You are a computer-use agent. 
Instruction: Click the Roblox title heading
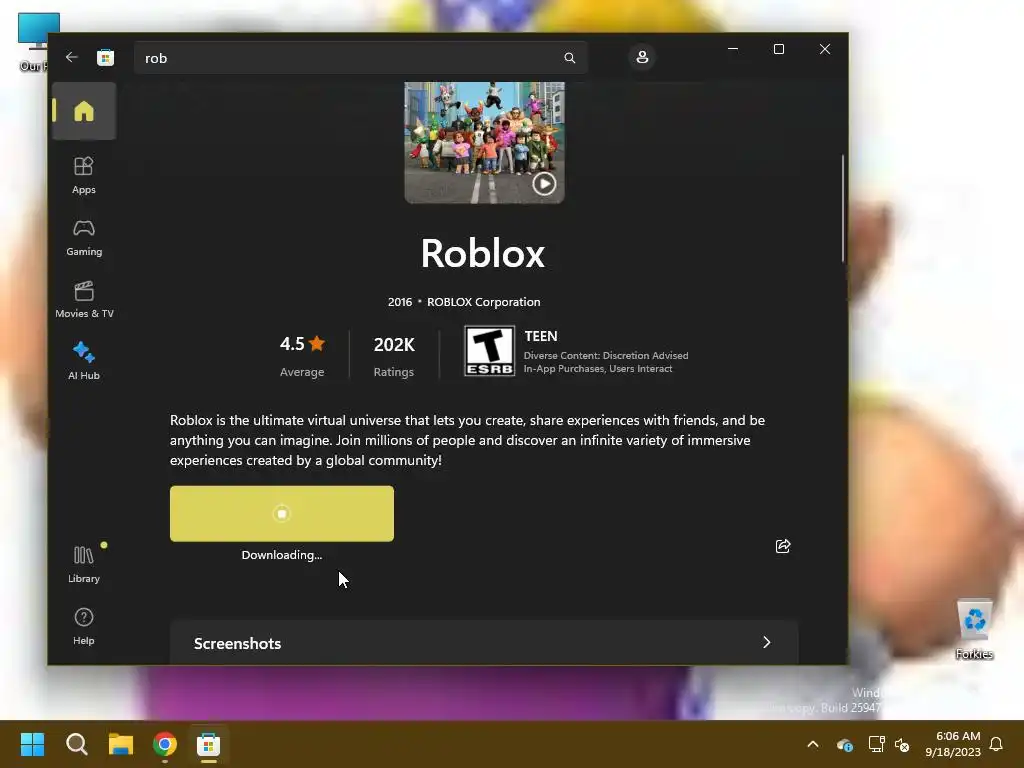point(483,253)
